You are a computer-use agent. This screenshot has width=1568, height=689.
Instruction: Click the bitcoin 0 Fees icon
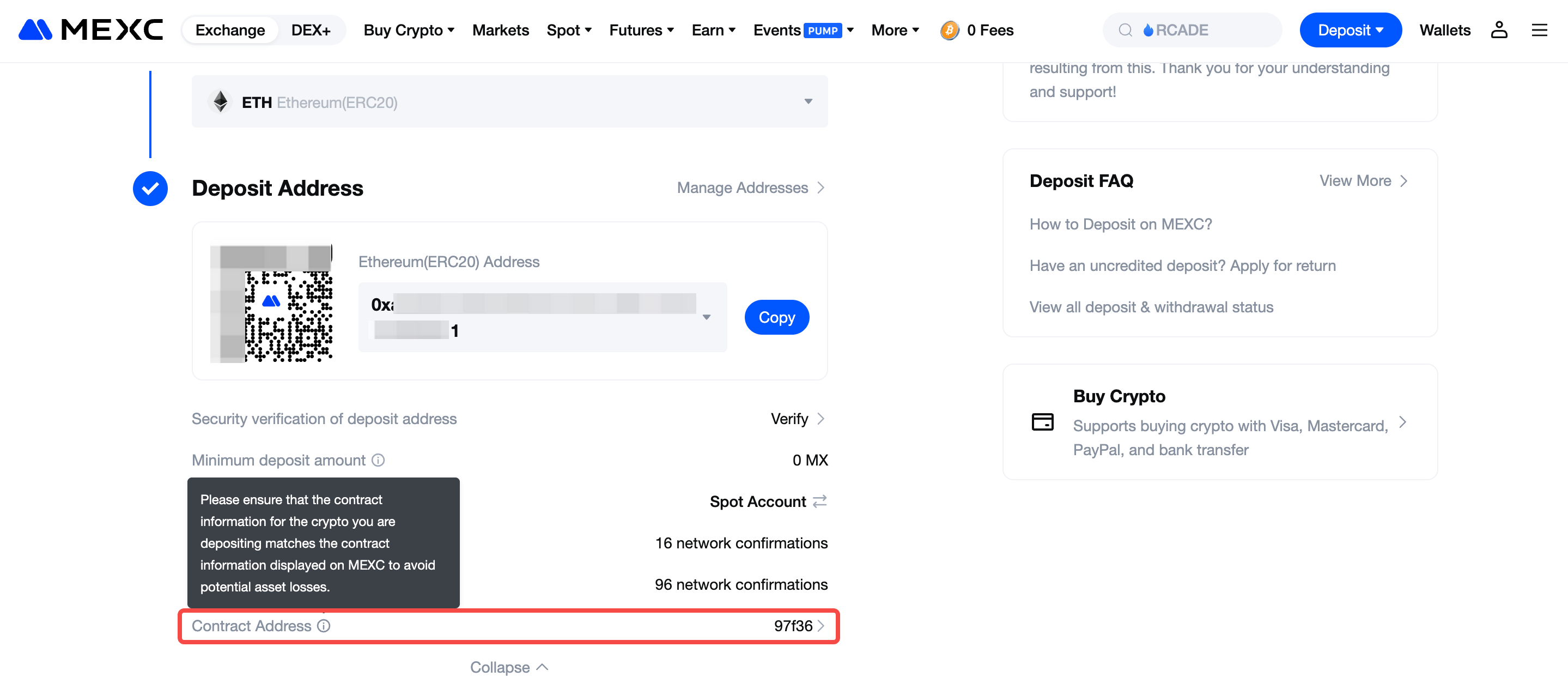click(950, 30)
